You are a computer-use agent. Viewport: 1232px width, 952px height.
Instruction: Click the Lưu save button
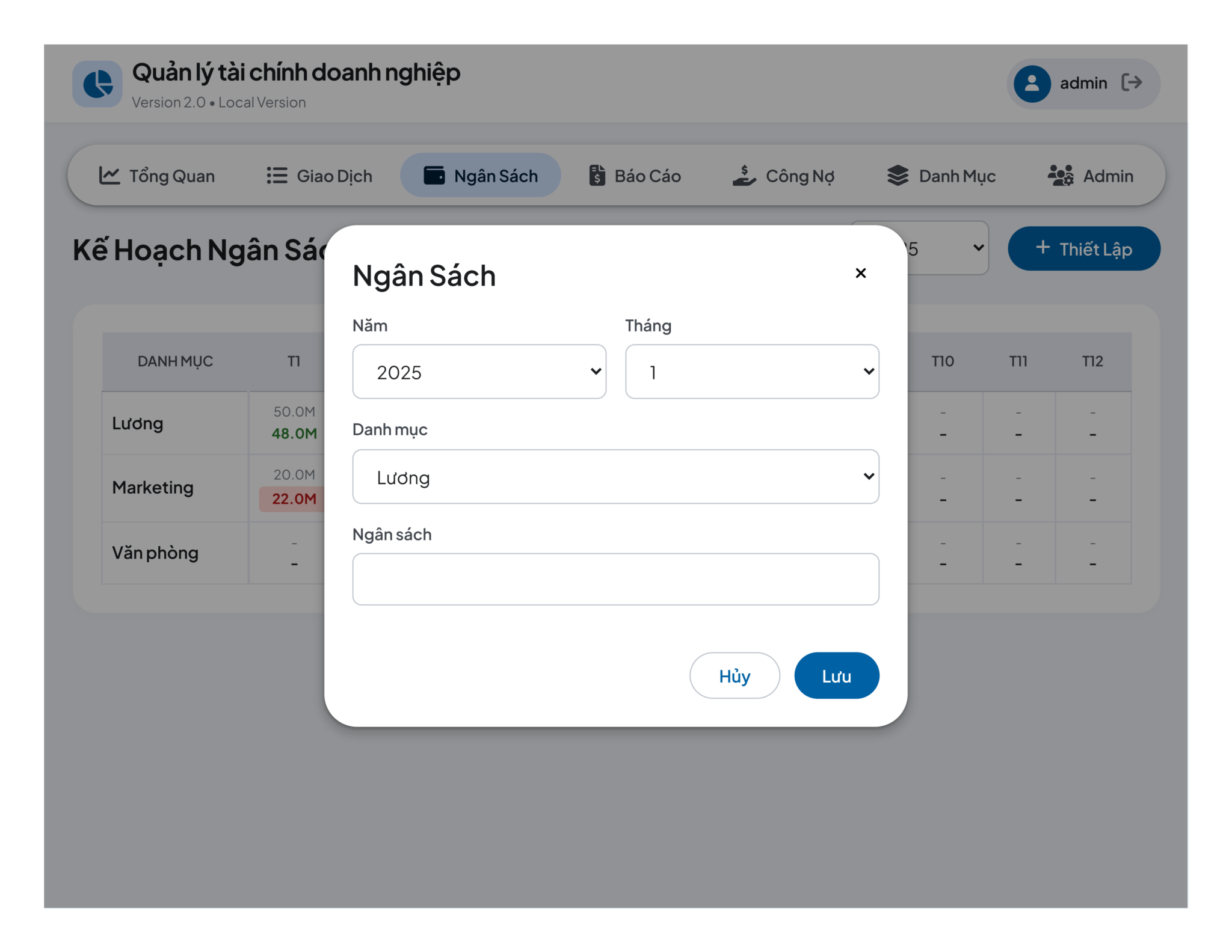click(836, 675)
